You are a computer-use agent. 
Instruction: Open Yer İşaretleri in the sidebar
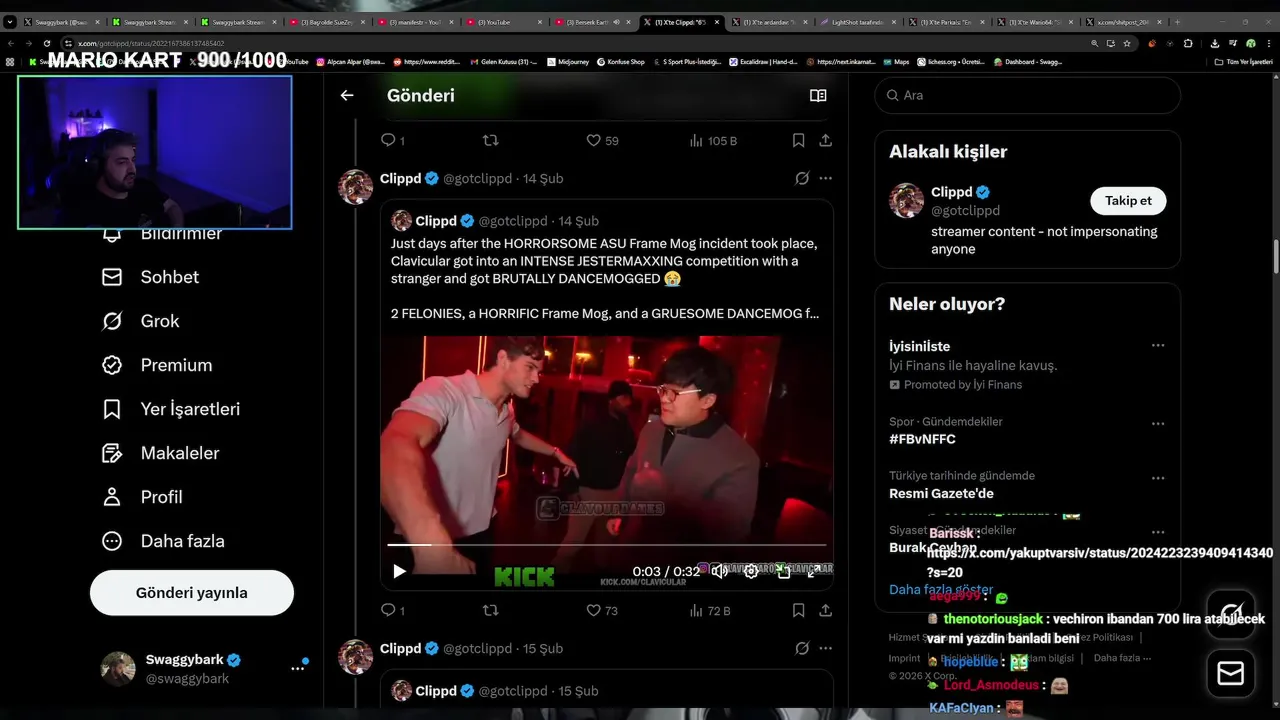pos(171,409)
